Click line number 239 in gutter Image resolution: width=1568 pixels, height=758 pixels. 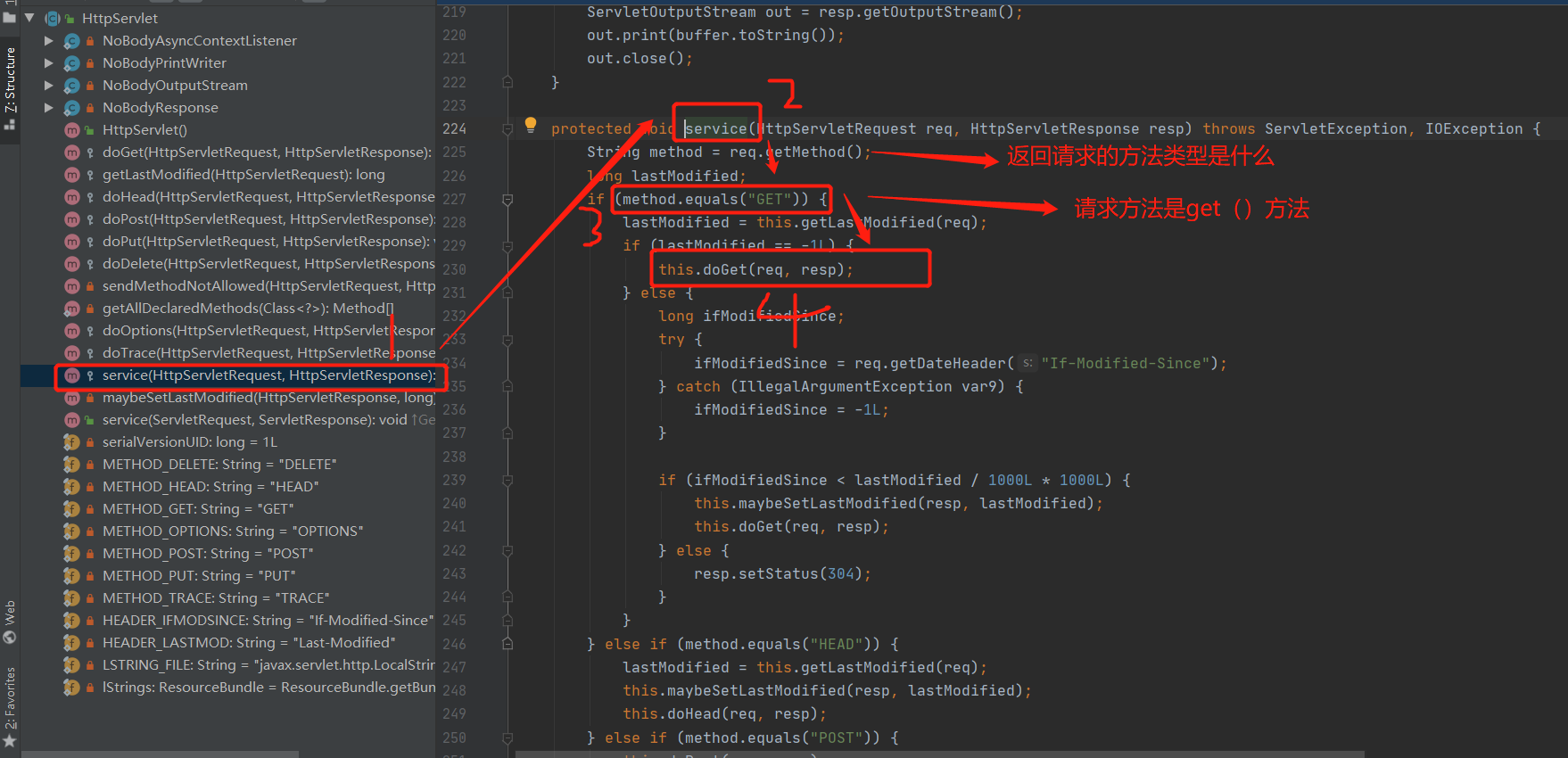point(454,480)
